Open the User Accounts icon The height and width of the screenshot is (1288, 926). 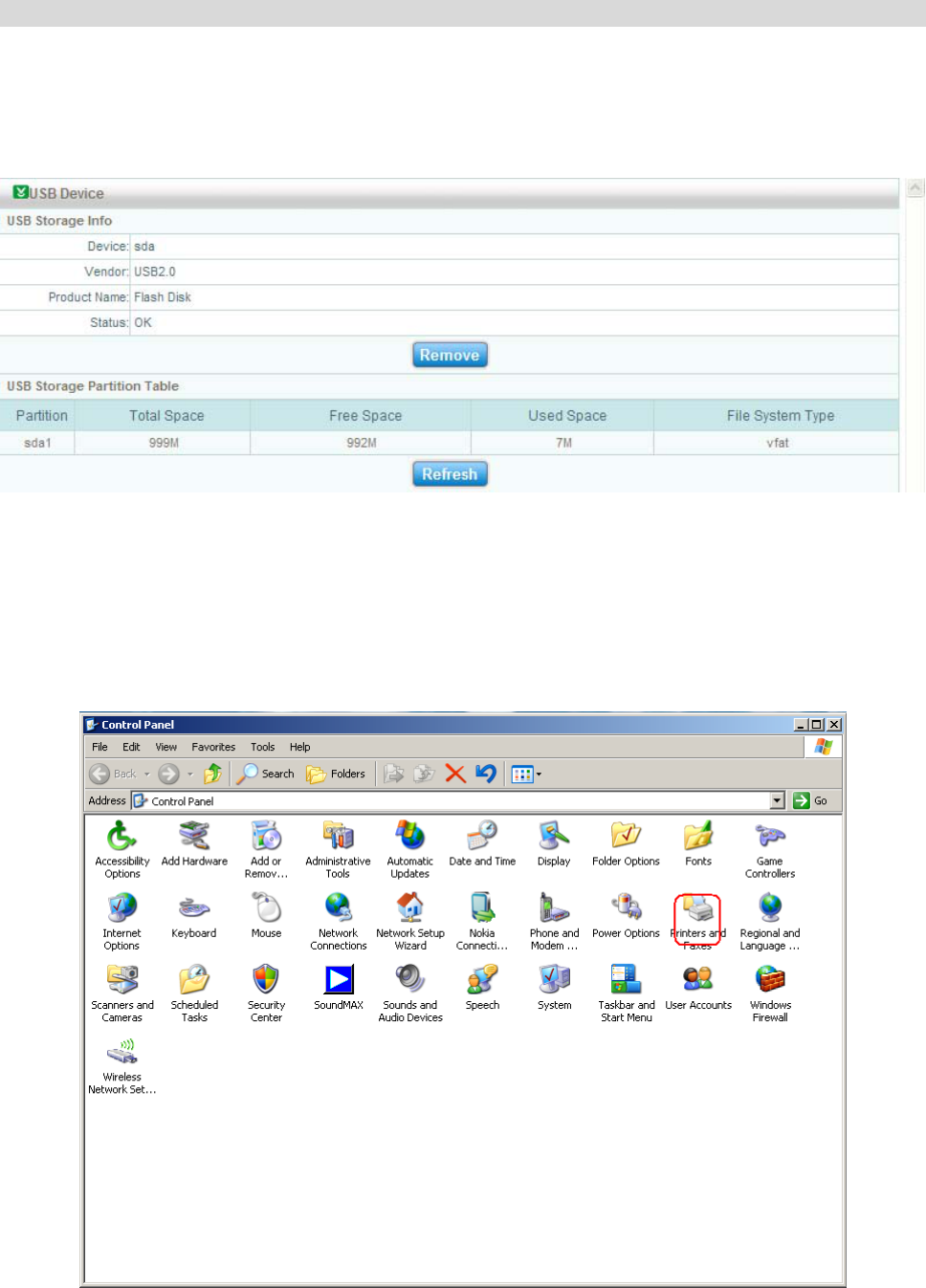(698, 988)
